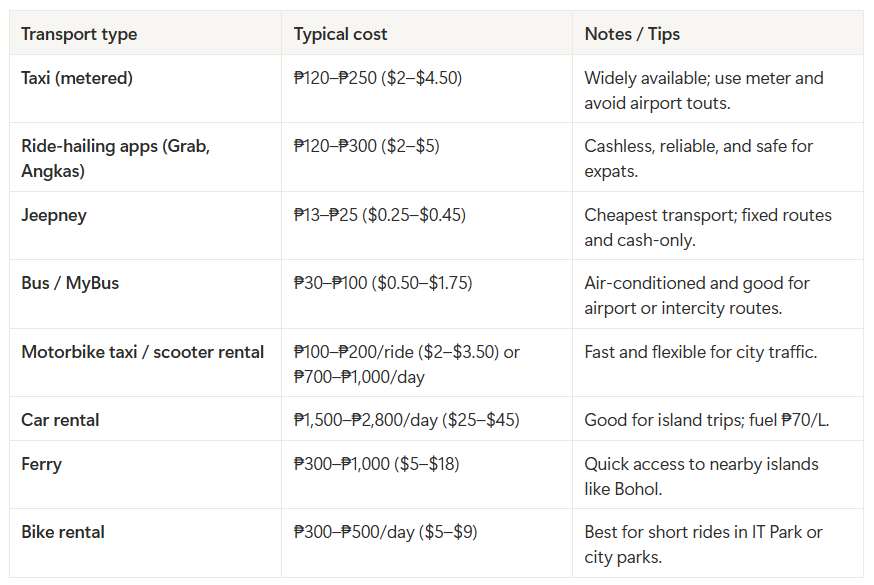Click the ₱120–₱250 taxi cost cell
The image size is (874, 585).
pyautogui.click(x=377, y=78)
